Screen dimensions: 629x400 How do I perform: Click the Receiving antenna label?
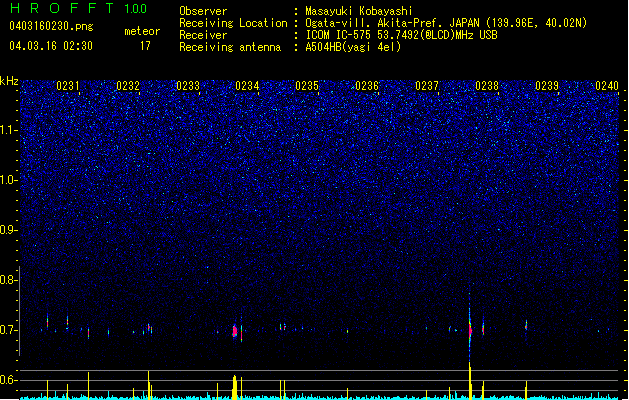click(x=230, y=47)
